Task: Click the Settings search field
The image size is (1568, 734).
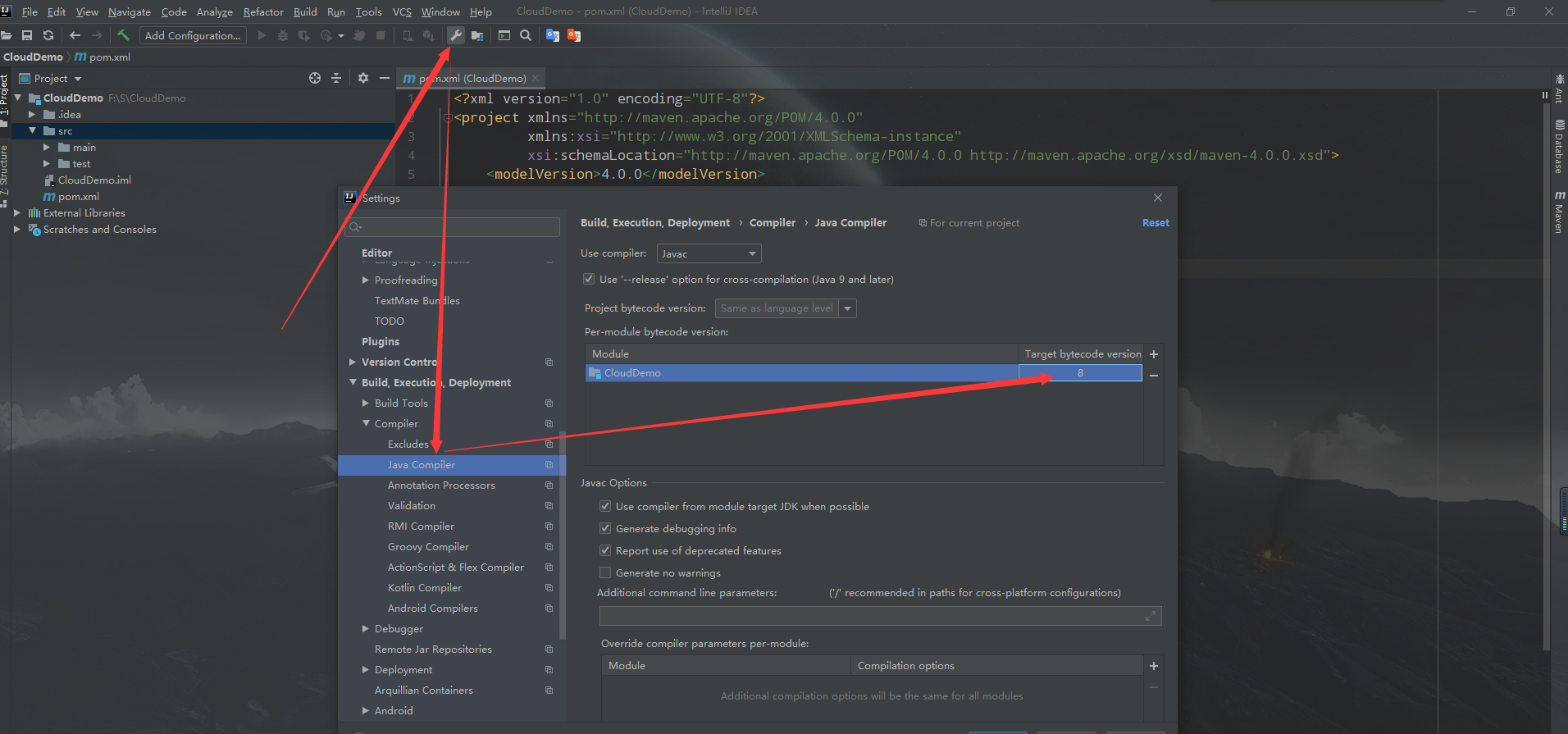Action: click(x=453, y=227)
